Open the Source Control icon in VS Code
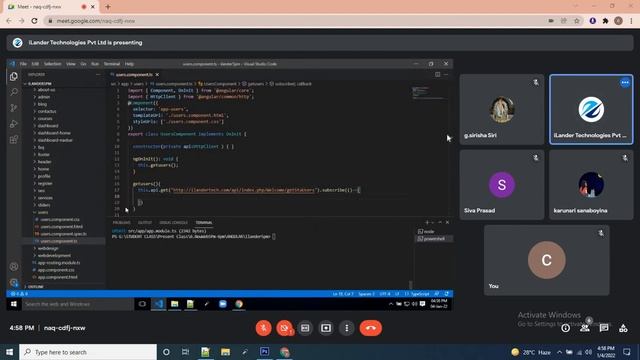 pos(14,108)
